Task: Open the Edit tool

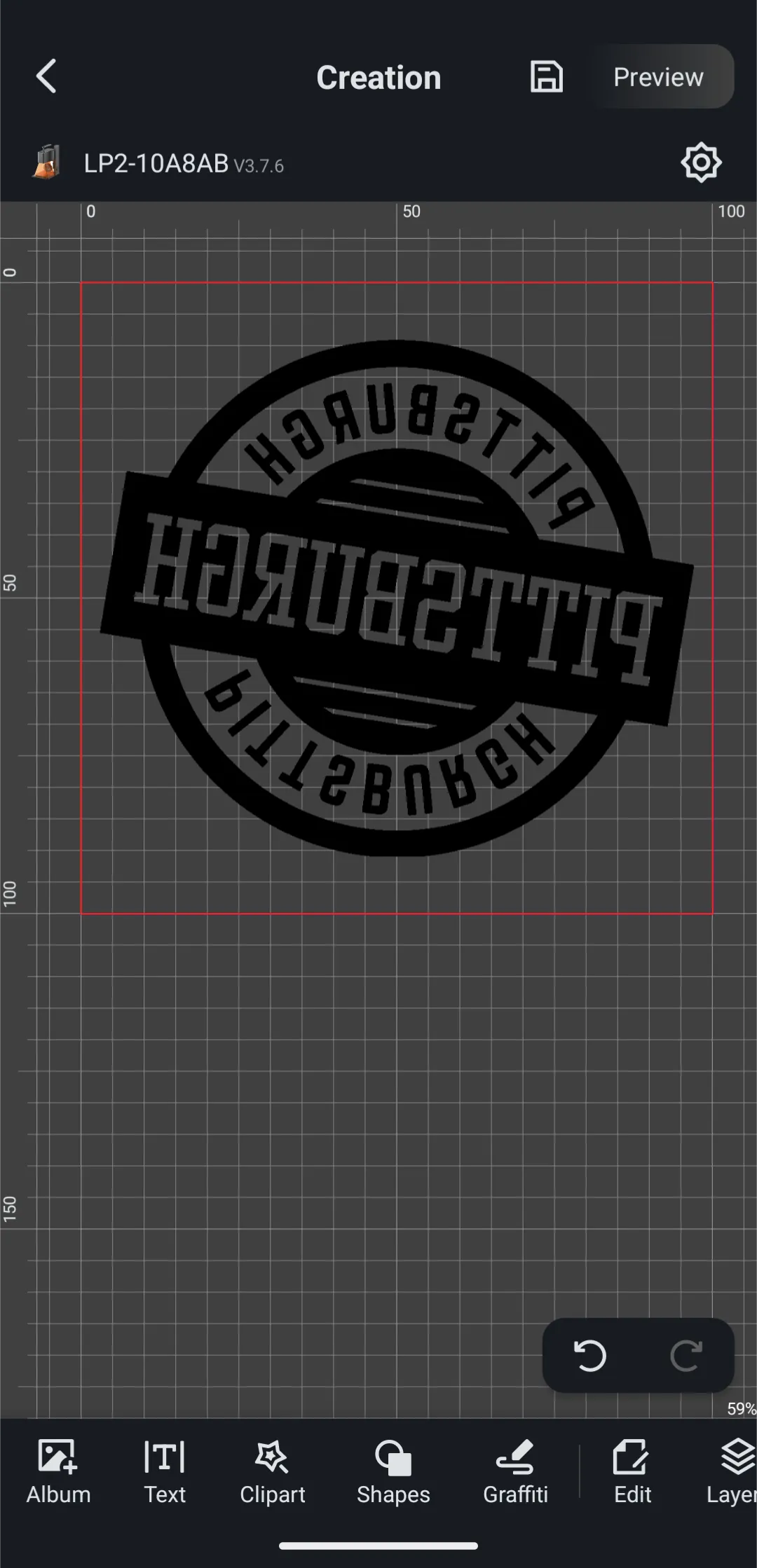Action: pos(632,1471)
